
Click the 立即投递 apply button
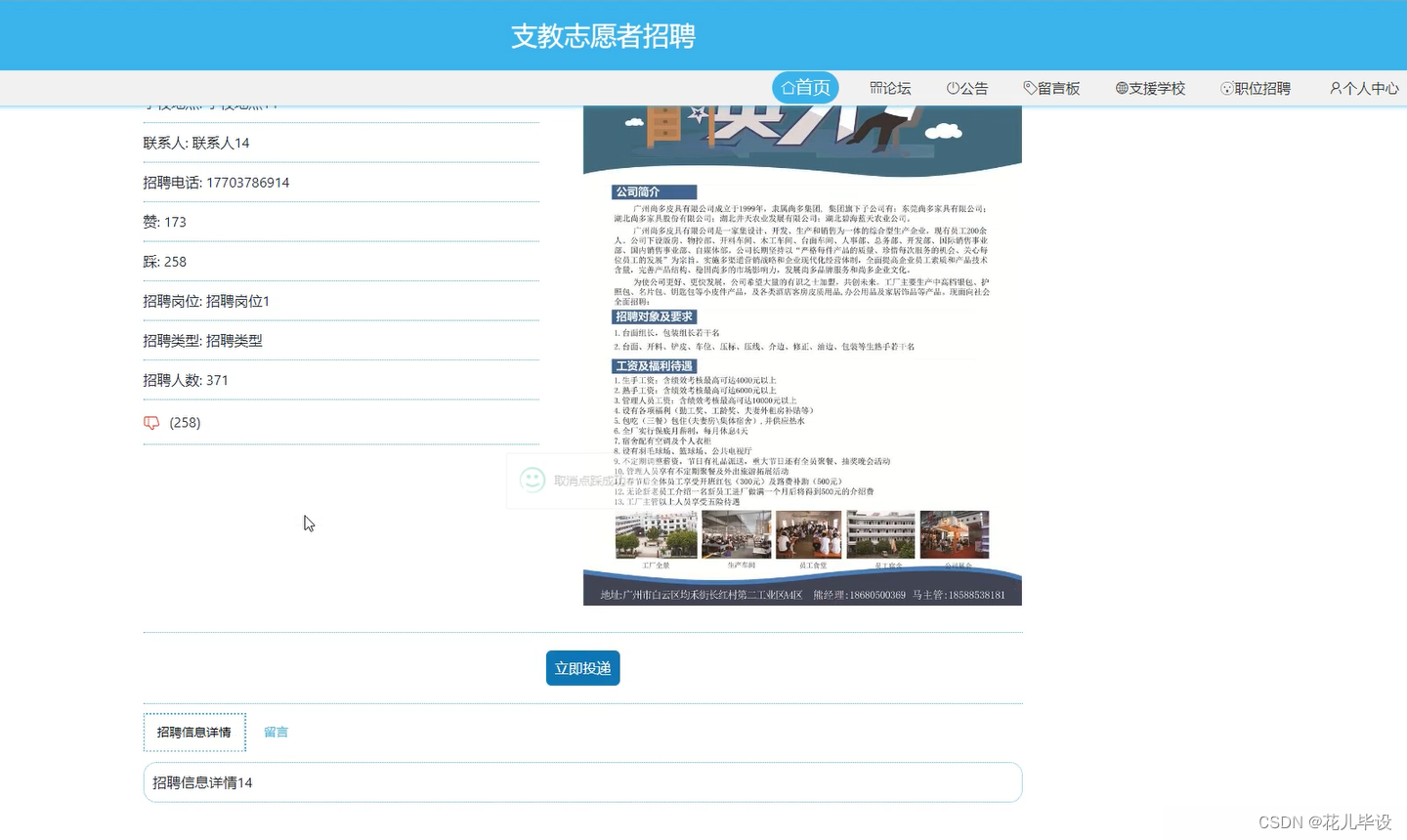point(582,668)
